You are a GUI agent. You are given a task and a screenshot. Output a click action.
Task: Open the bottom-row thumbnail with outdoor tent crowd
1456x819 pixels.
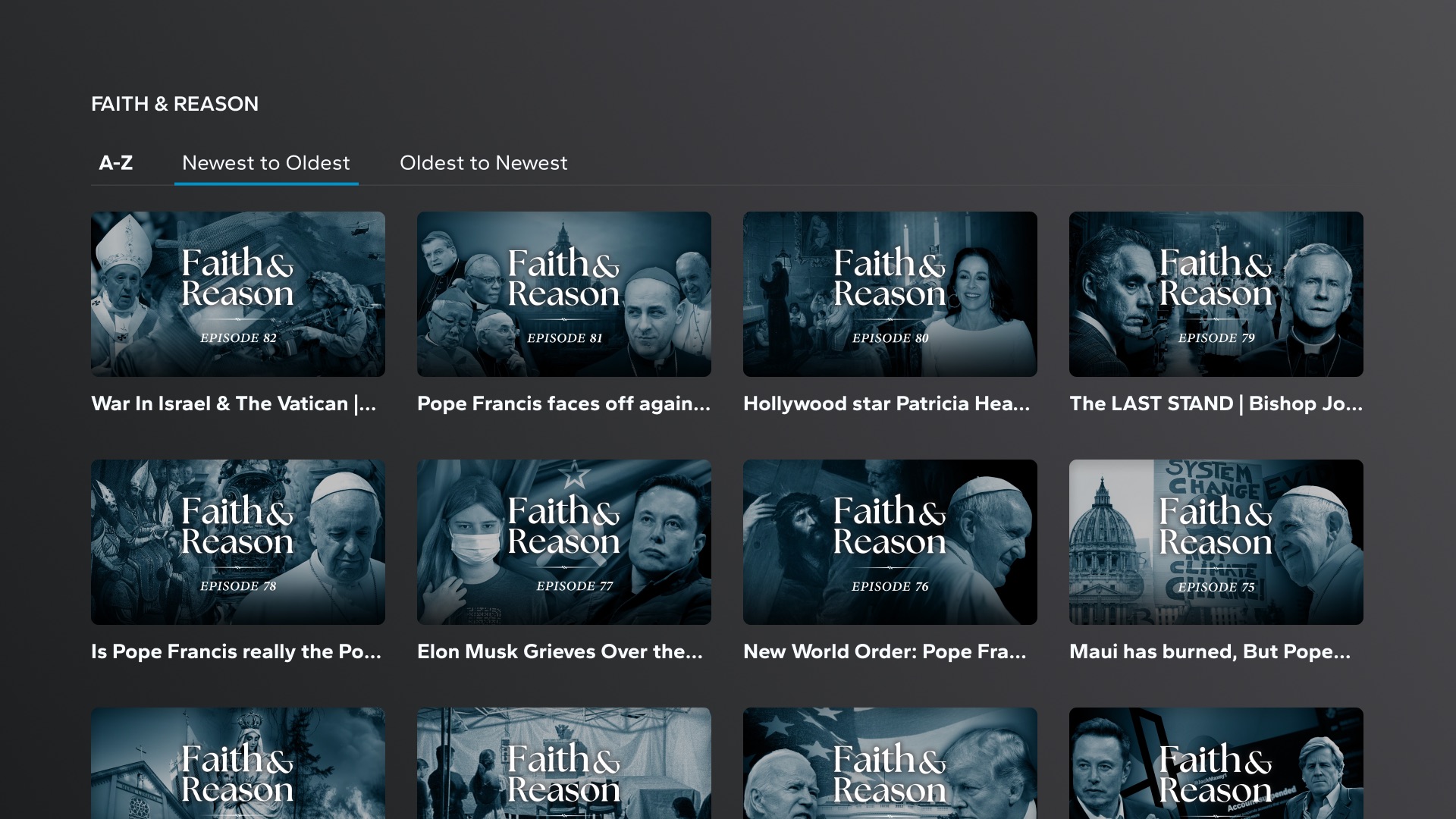(564, 763)
